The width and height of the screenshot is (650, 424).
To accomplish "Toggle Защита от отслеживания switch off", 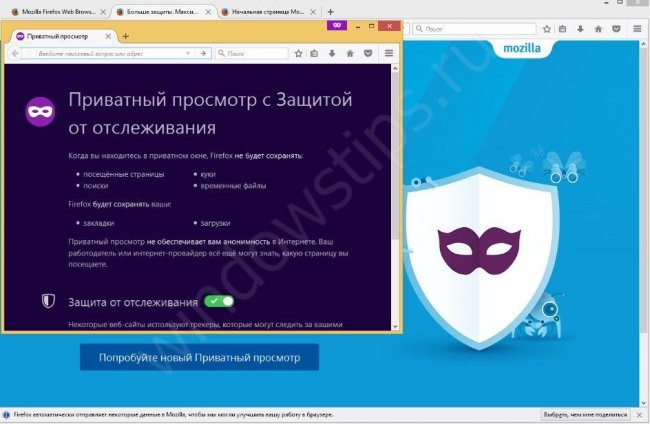I will pos(219,301).
